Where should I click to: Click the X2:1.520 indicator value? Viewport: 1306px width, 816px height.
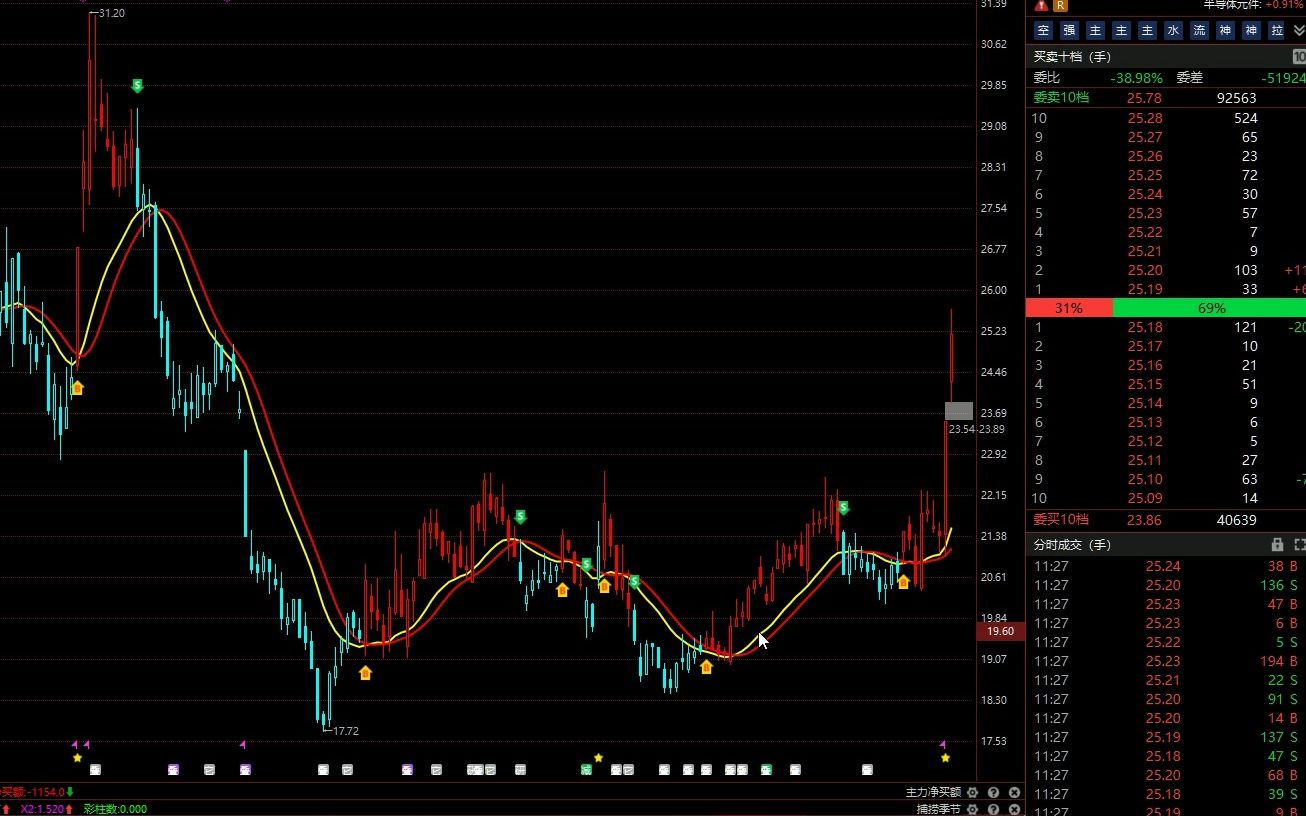(42, 809)
